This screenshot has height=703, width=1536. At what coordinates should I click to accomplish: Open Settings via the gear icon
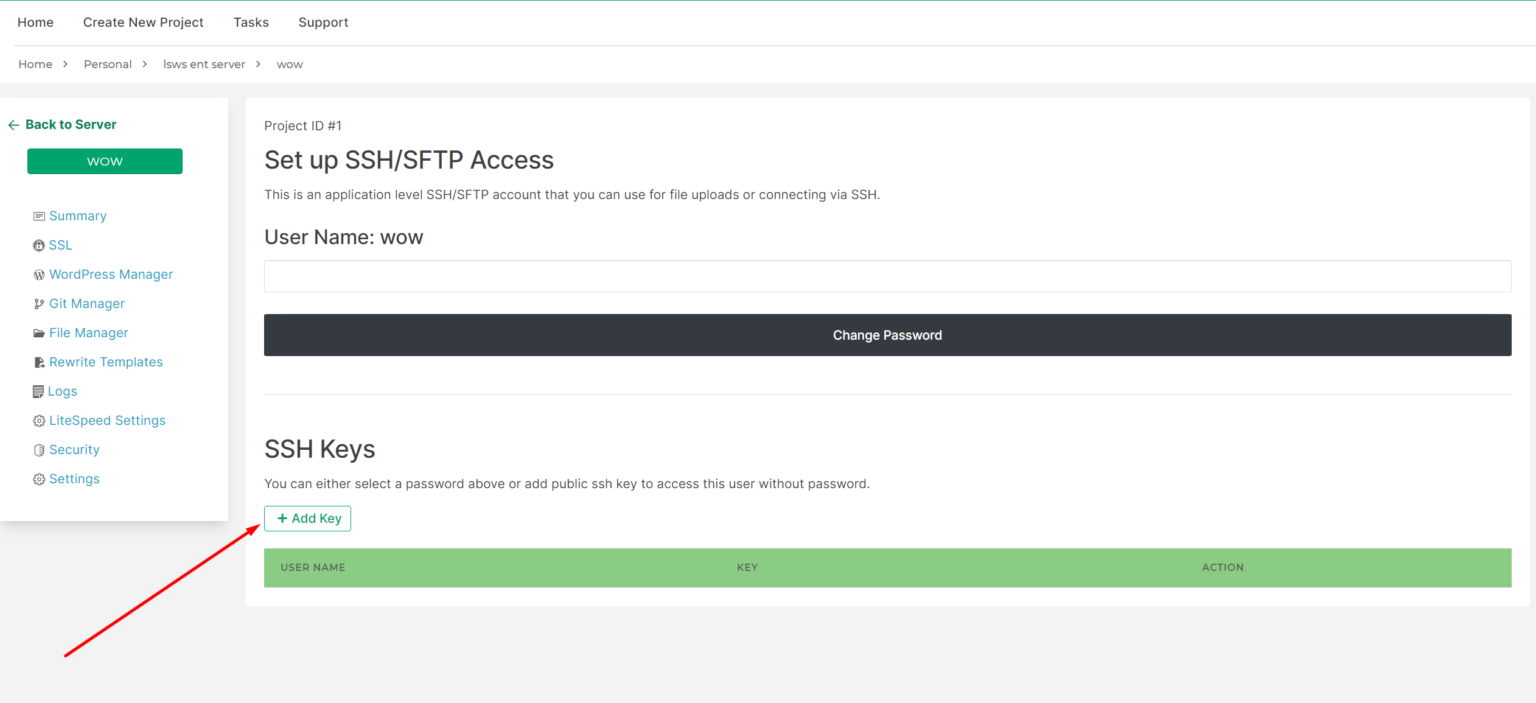click(39, 478)
